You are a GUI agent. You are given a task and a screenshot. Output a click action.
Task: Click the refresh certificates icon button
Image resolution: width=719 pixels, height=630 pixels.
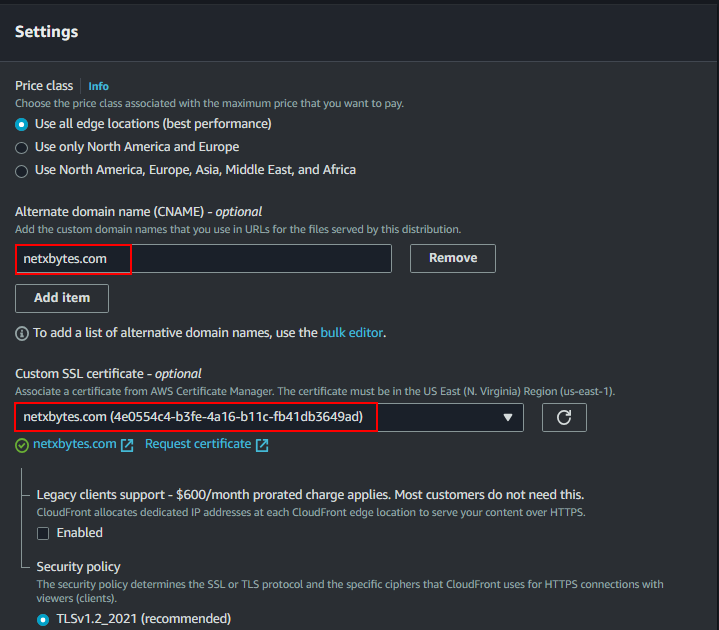pyautogui.click(x=564, y=417)
